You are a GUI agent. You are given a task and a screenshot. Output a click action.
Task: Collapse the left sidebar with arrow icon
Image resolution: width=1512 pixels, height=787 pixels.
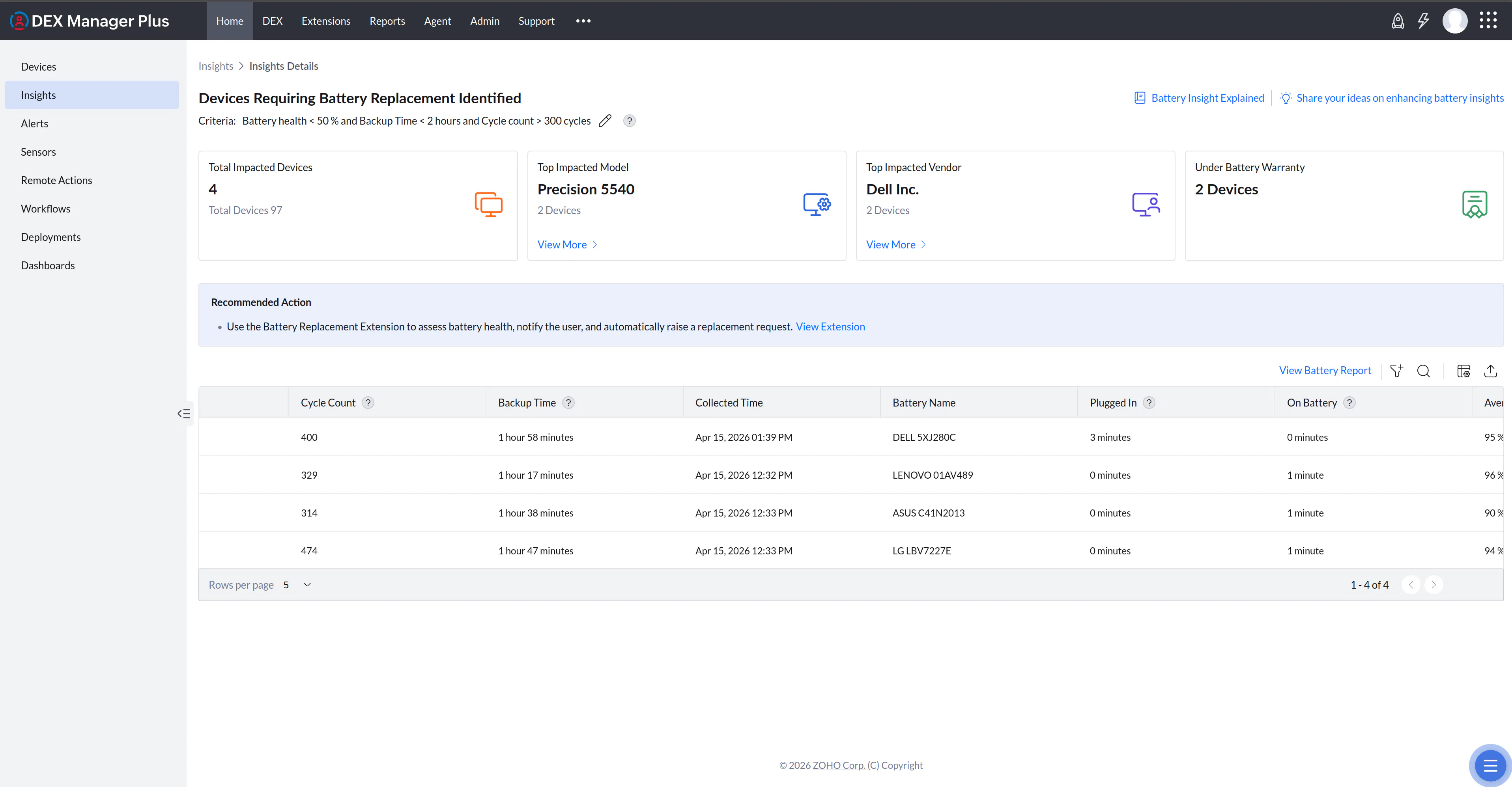[x=184, y=414]
